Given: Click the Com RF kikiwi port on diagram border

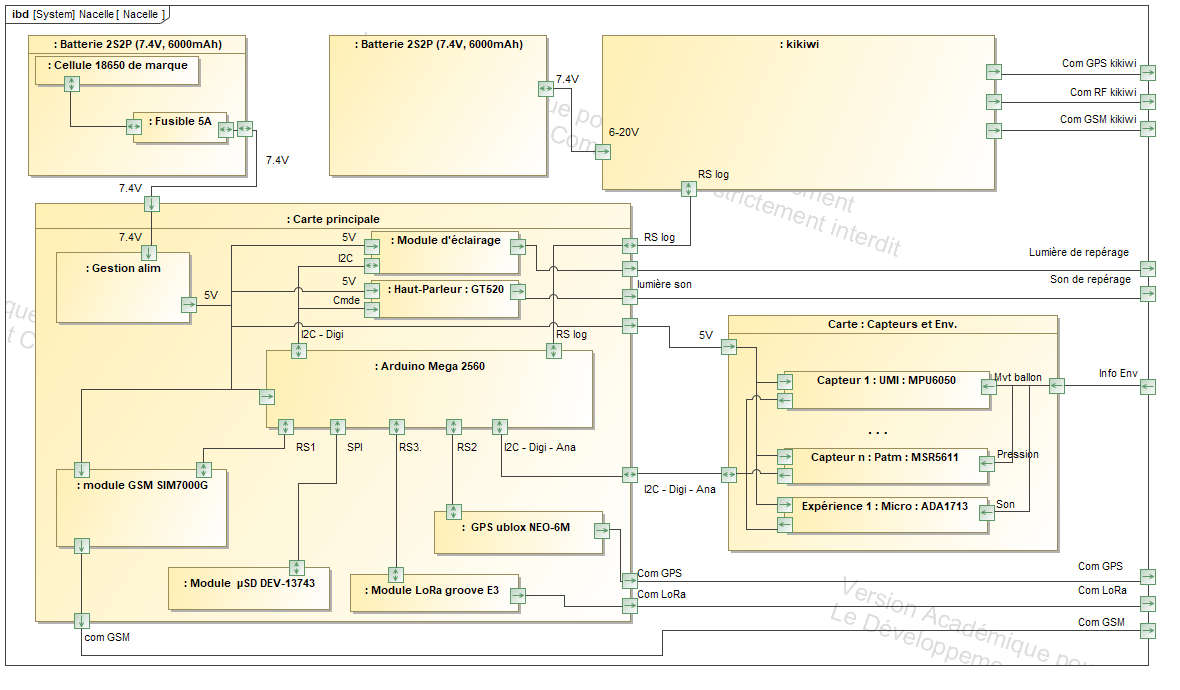Looking at the screenshot, I should tap(1148, 101).
